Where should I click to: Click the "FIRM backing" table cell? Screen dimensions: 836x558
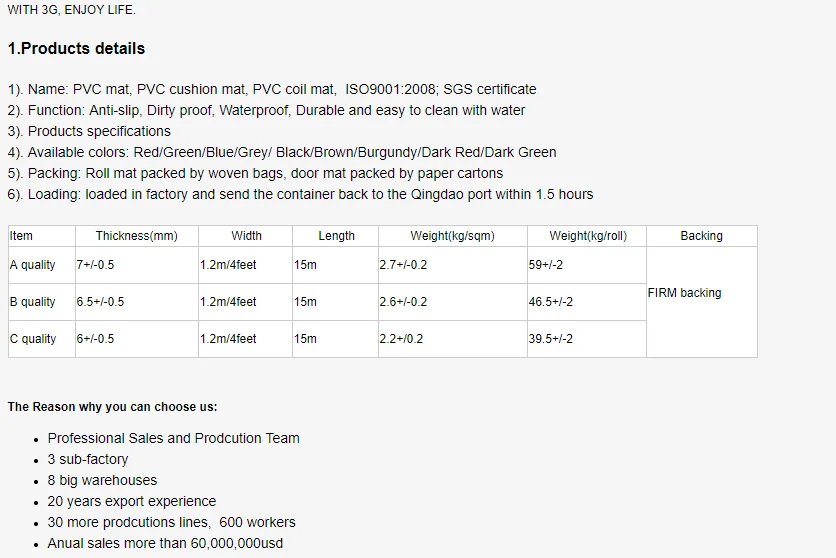tap(685, 293)
